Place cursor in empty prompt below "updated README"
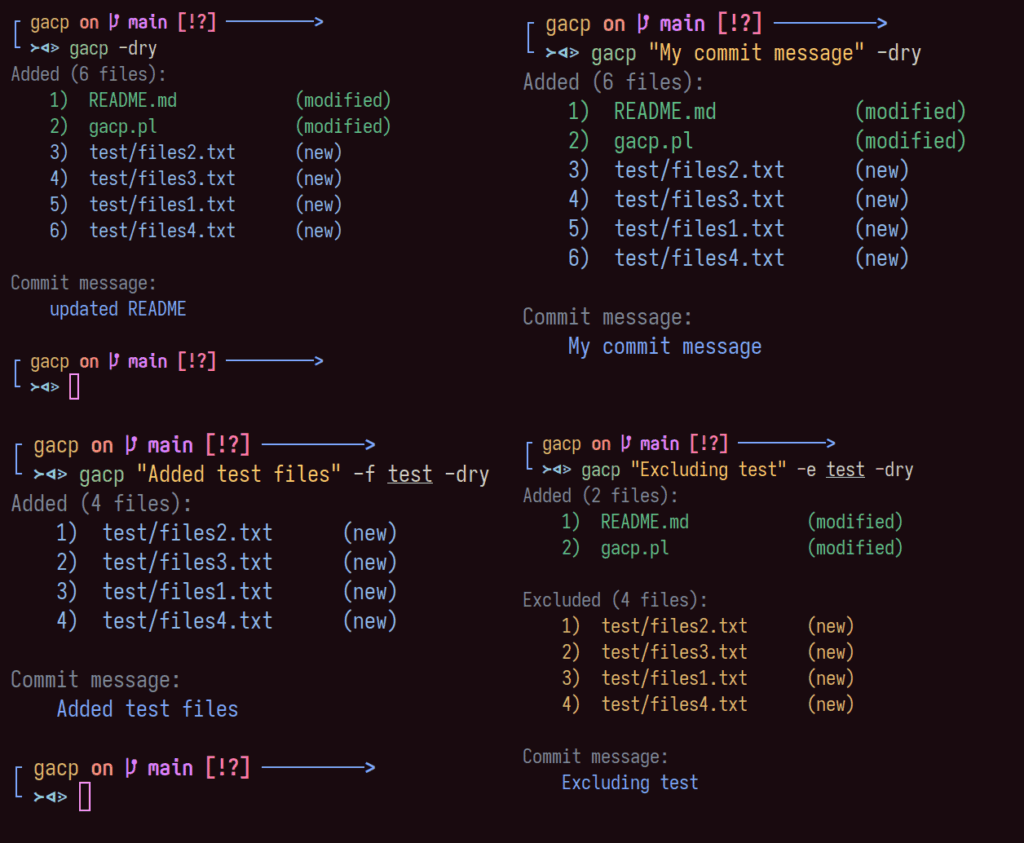 point(75,387)
